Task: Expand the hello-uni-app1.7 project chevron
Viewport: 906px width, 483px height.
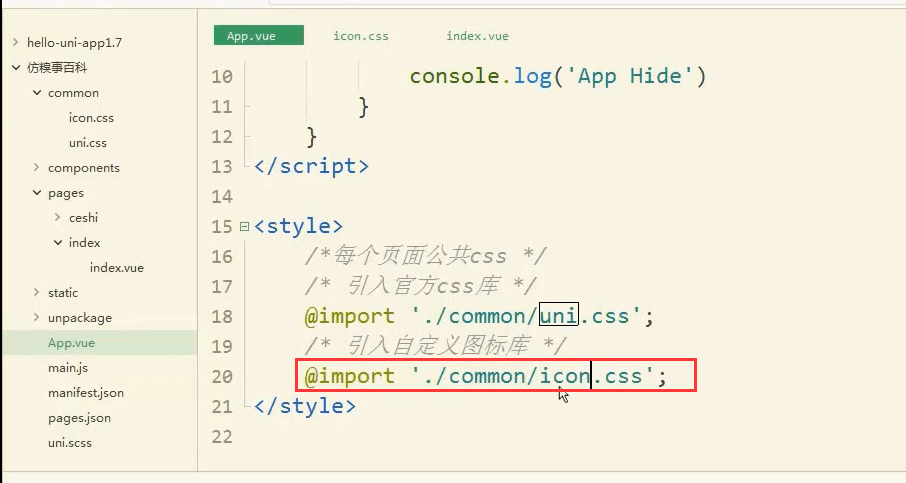Action: point(16,42)
